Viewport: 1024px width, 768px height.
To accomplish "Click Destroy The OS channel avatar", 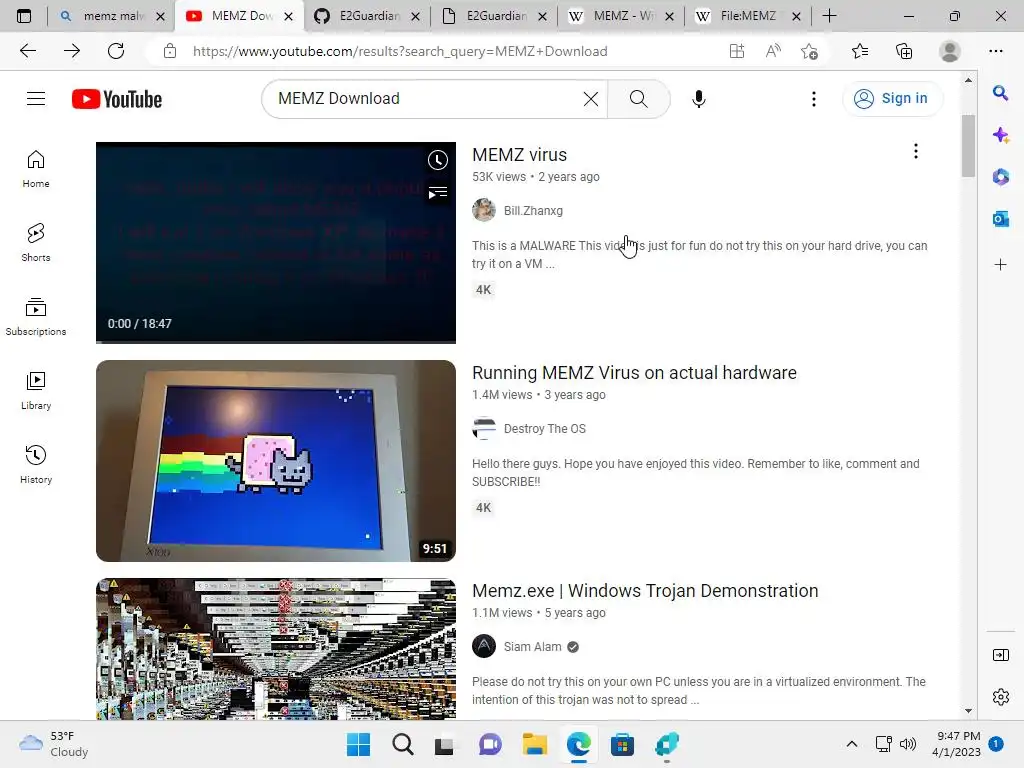I will (484, 428).
